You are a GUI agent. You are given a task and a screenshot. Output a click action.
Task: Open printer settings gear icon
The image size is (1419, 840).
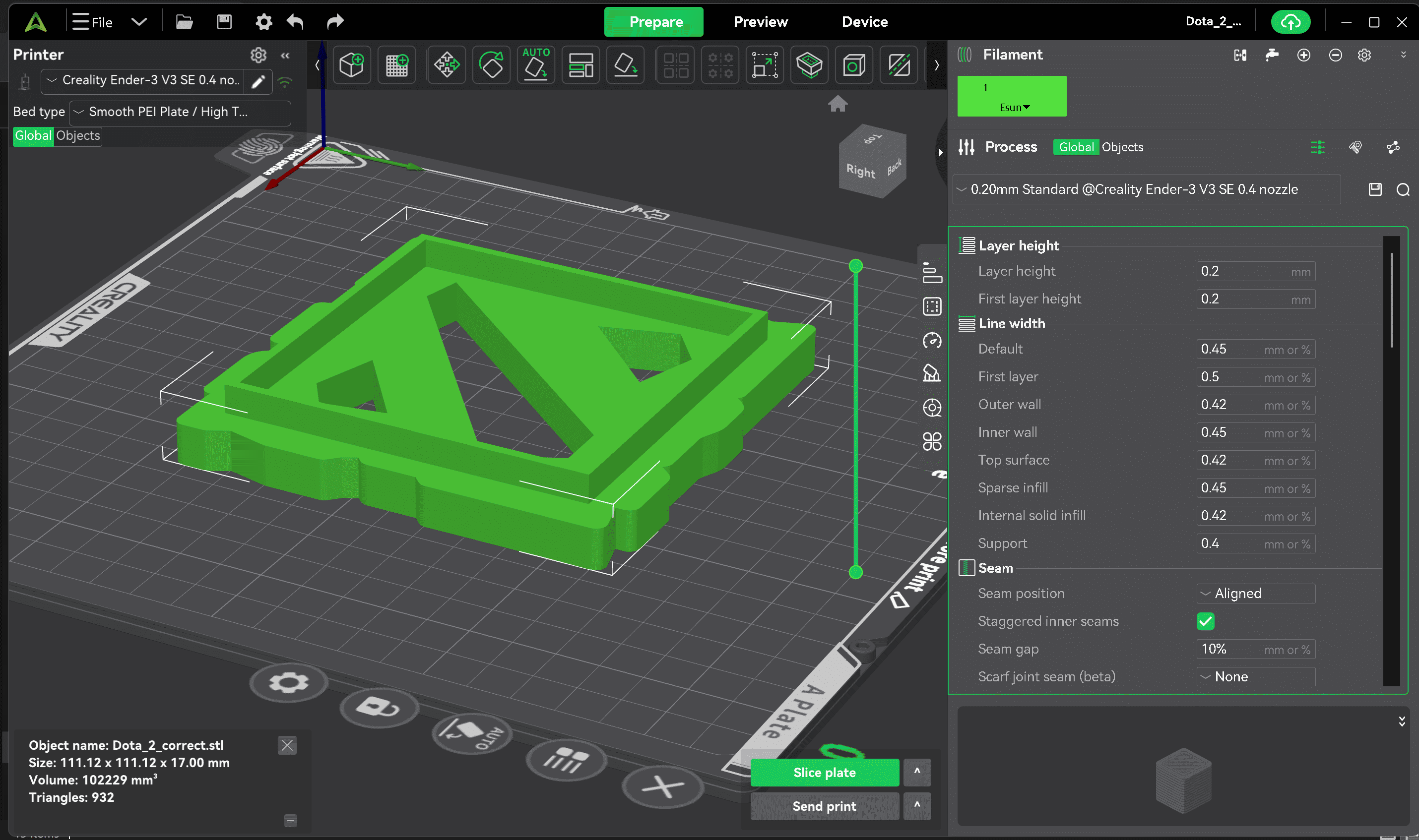pos(258,55)
